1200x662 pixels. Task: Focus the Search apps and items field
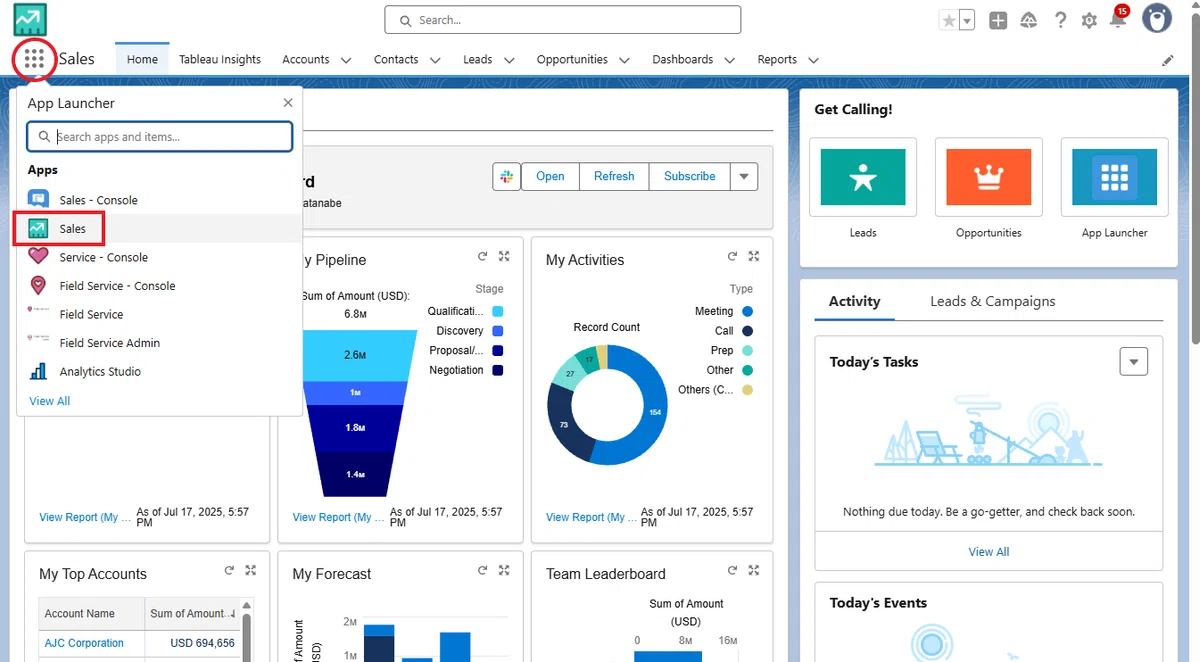[x=160, y=137]
